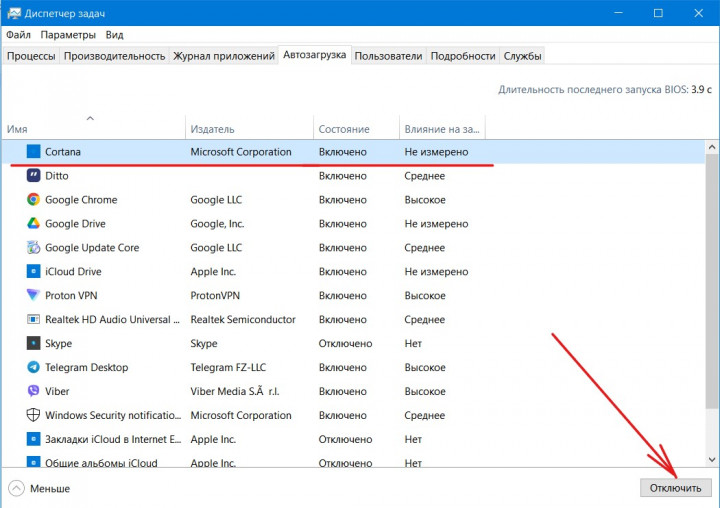Click the Windows Security notification shield icon

(33, 416)
